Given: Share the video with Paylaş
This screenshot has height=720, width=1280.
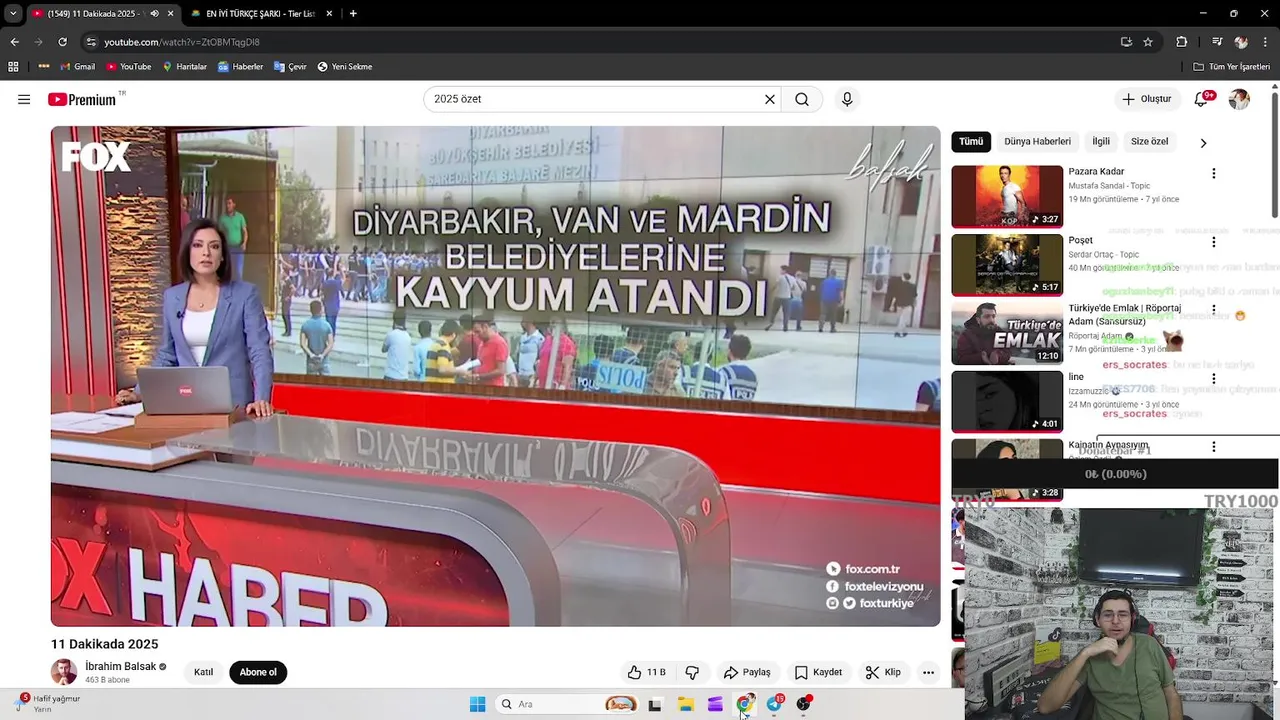Looking at the screenshot, I should [747, 672].
